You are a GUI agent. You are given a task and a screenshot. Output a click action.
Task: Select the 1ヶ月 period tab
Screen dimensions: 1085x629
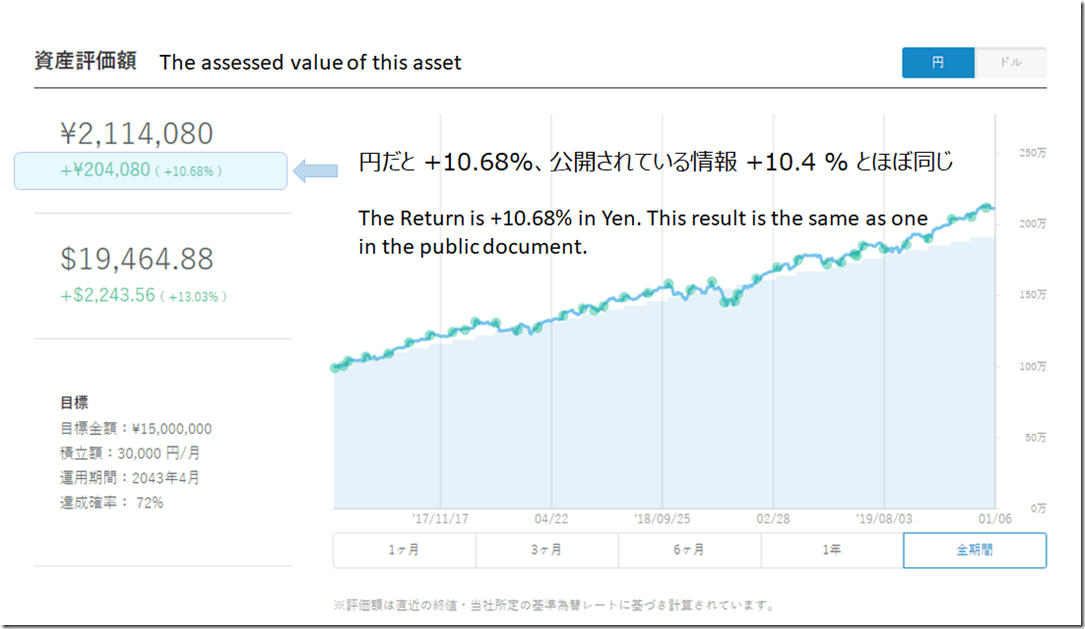click(404, 550)
